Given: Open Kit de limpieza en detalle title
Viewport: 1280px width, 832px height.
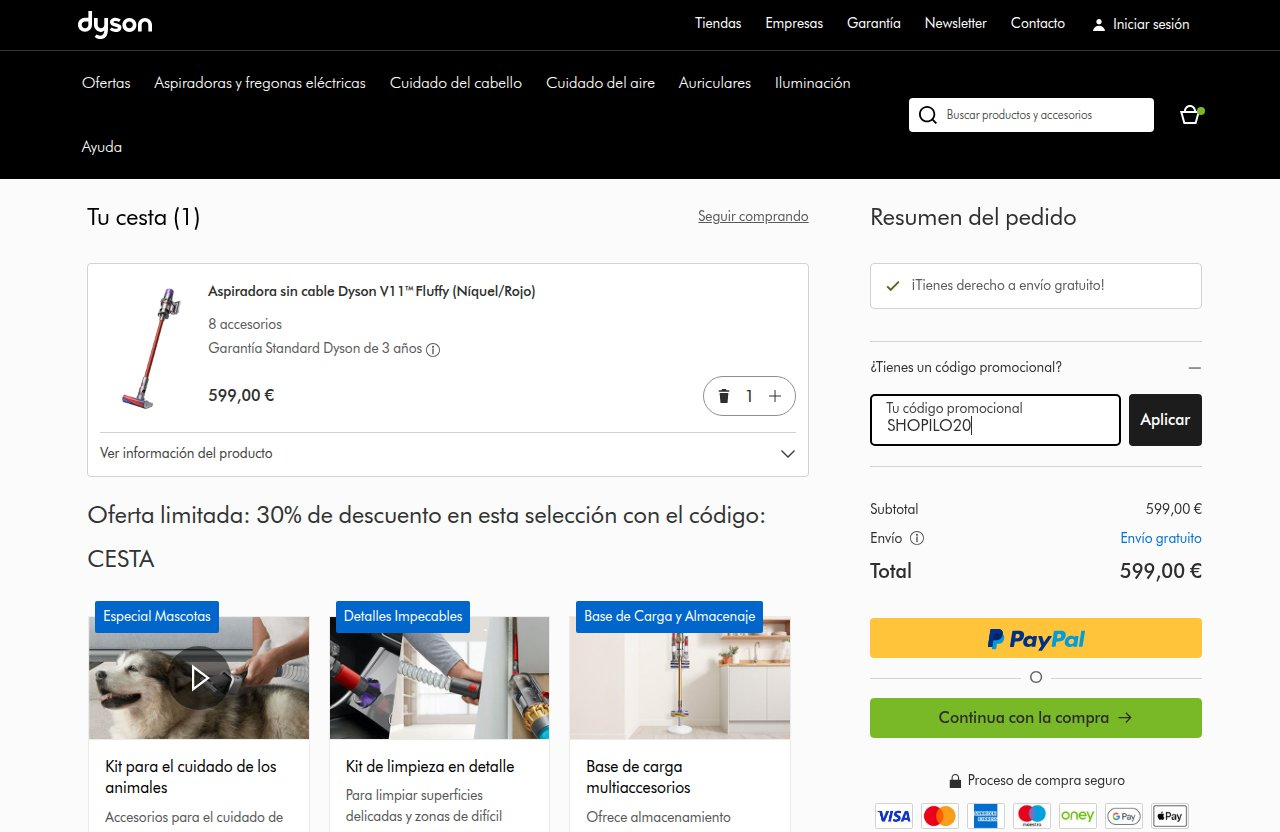Looking at the screenshot, I should point(430,767).
